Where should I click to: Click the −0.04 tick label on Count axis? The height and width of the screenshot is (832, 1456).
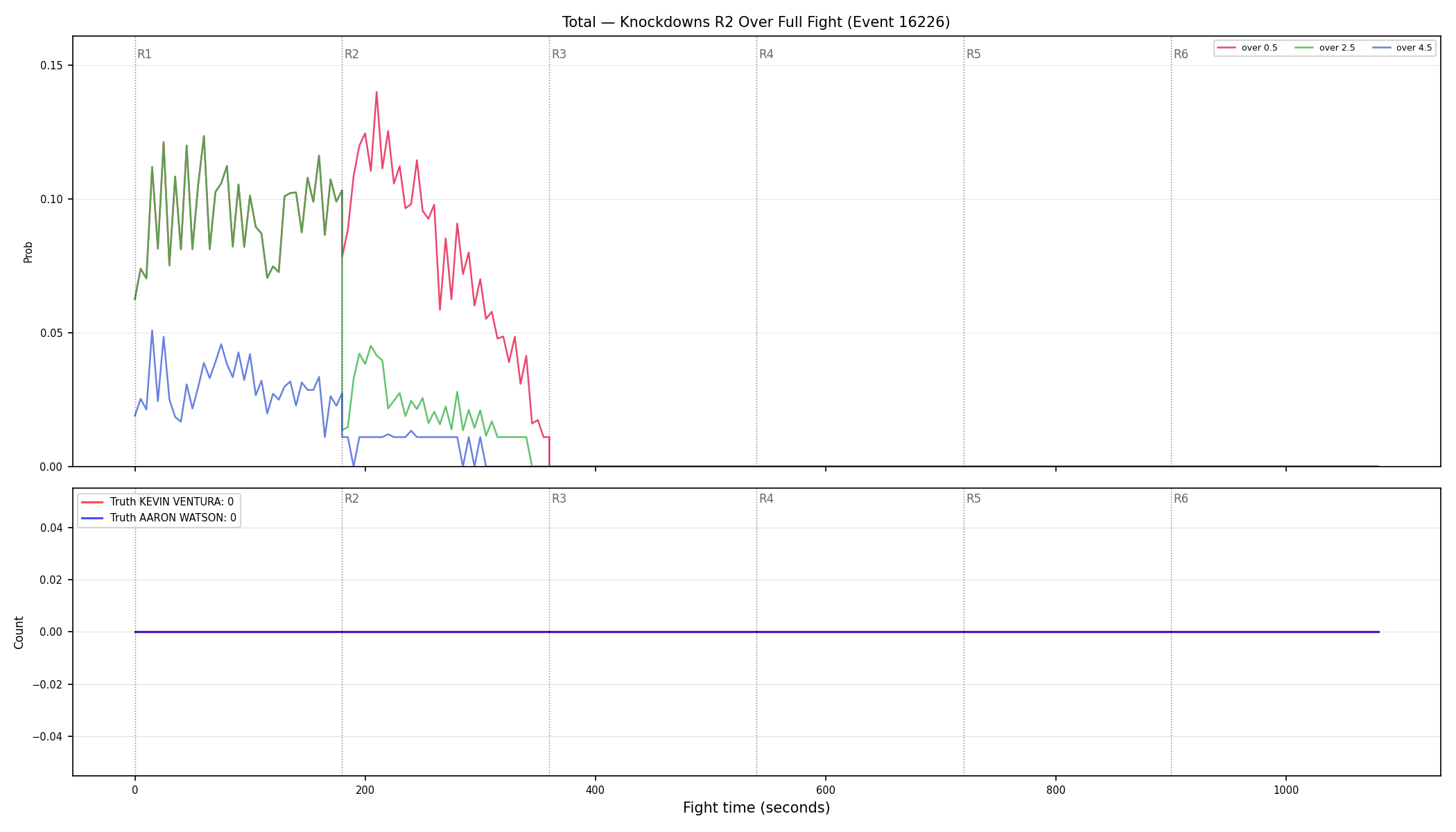point(48,737)
